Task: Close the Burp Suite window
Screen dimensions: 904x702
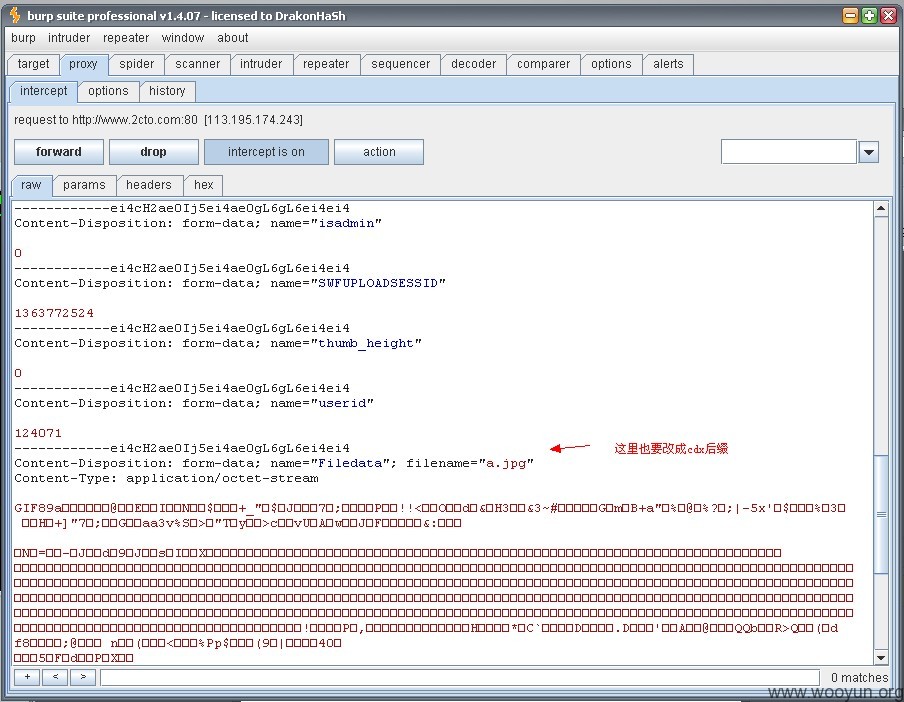Action: click(888, 16)
